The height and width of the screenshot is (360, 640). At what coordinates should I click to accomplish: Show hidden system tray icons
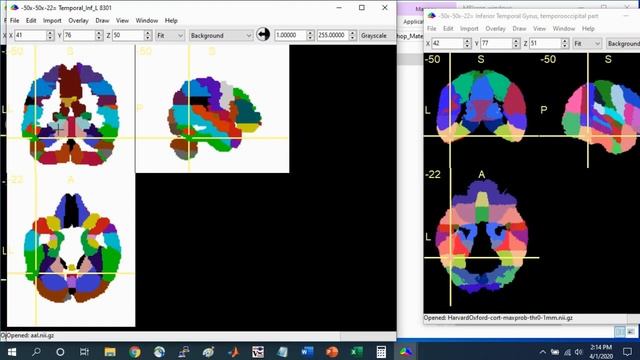(x=542, y=352)
